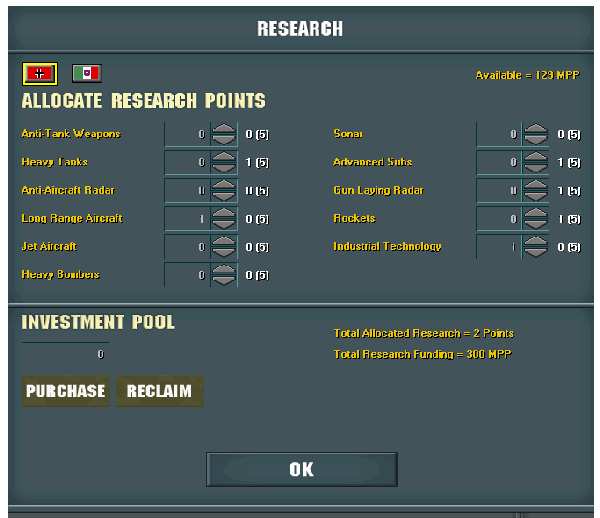Decrease Industrial Technology research points

pos(536,252)
